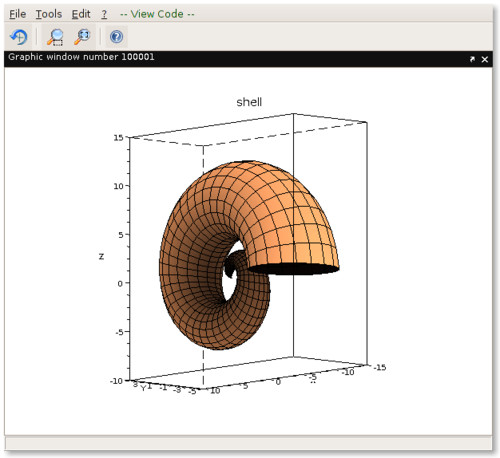This screenshot has height=458, width=500.
Task: Activate the zoom area magnifier tool
Action: [55, 36]
